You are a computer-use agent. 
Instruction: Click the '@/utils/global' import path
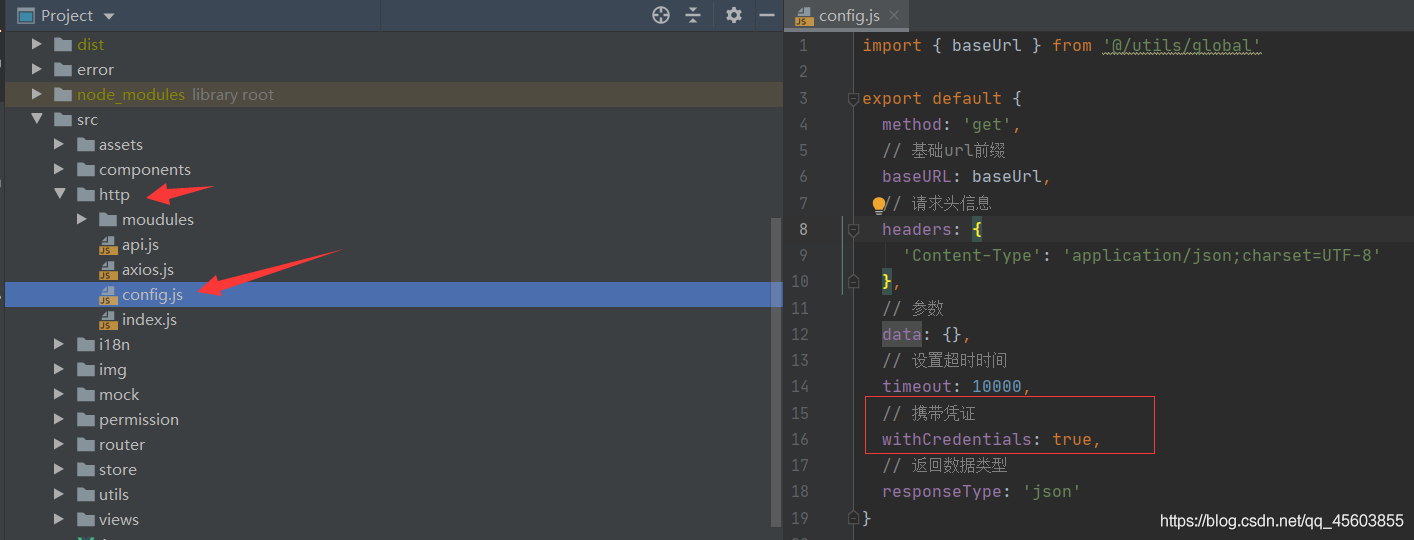point(1182,46)
